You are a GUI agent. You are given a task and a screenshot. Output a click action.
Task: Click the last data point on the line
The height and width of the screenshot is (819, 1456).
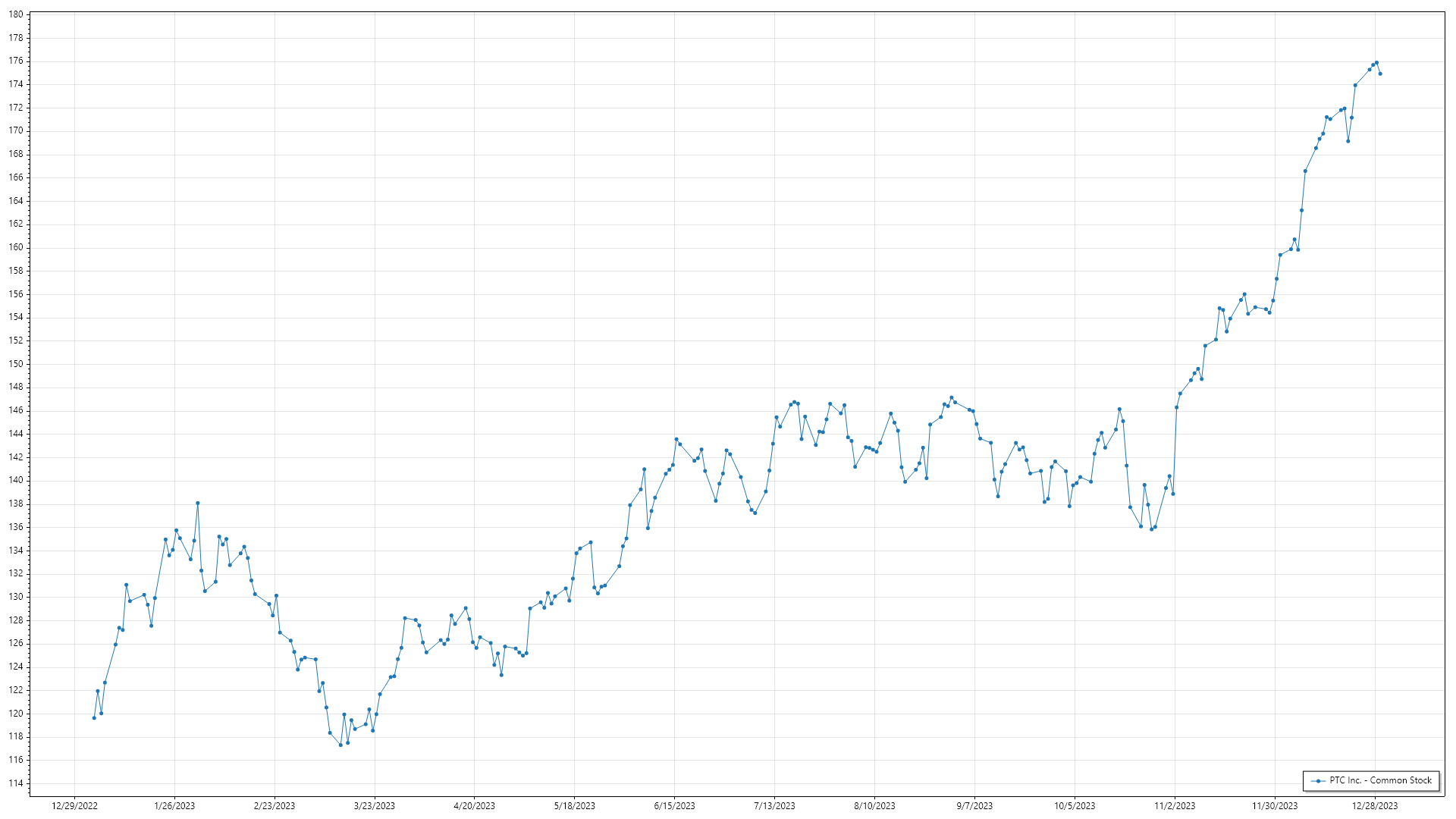click(1380, 74)
